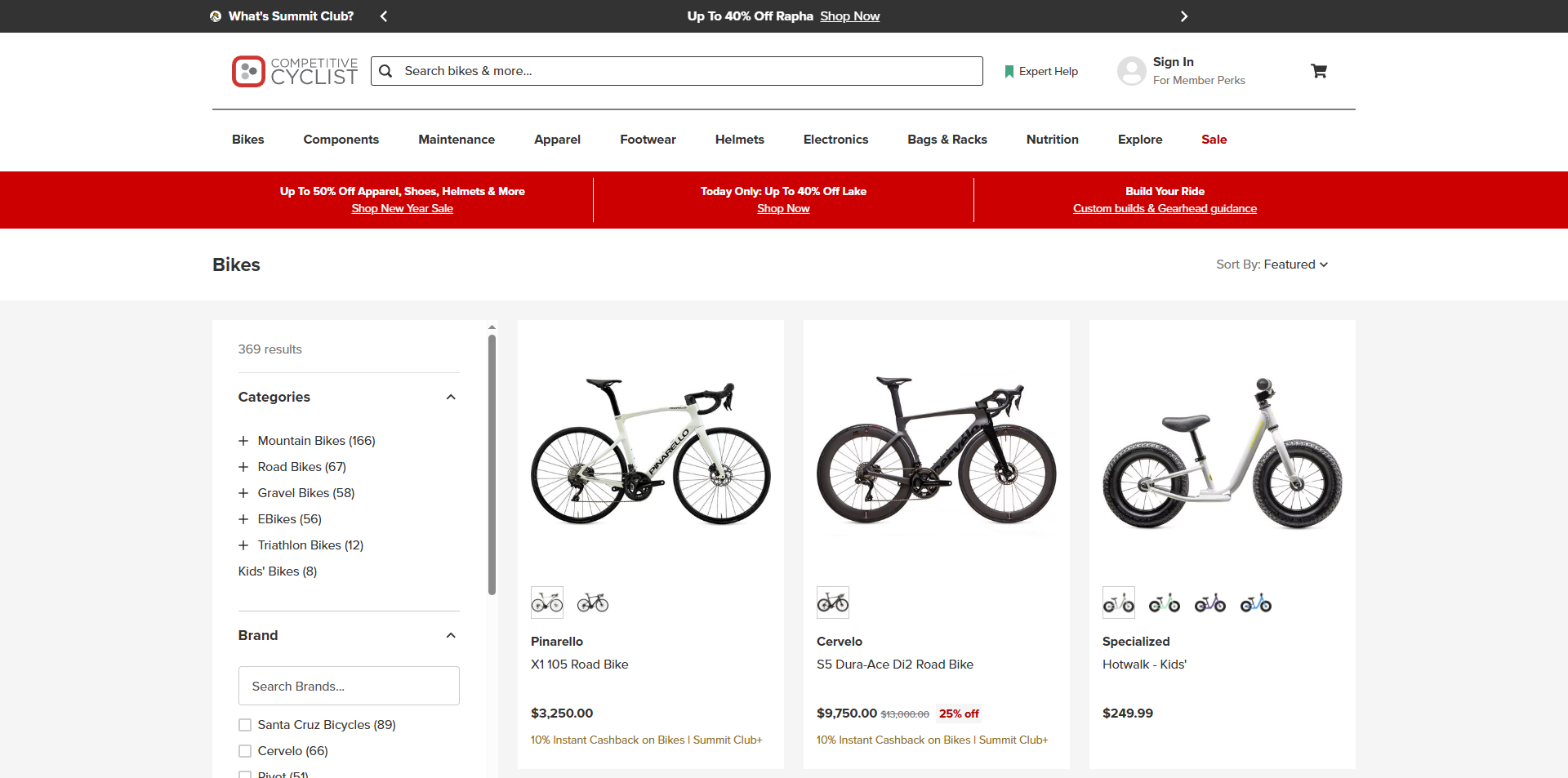Click Cervelo cashback Summit Club+ link
Image resolution: width=1568 pixels, height=778 pixels.
point(933,740)
